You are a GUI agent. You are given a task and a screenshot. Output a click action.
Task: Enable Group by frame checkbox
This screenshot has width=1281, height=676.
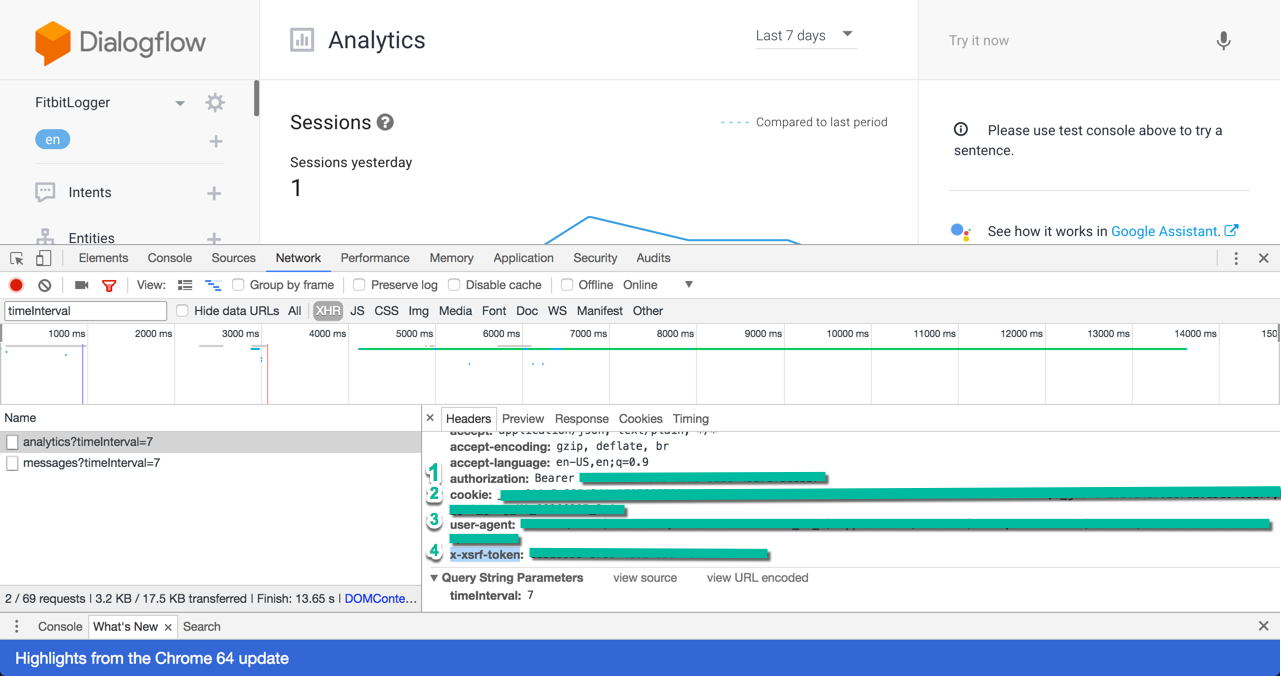point(238,285)
